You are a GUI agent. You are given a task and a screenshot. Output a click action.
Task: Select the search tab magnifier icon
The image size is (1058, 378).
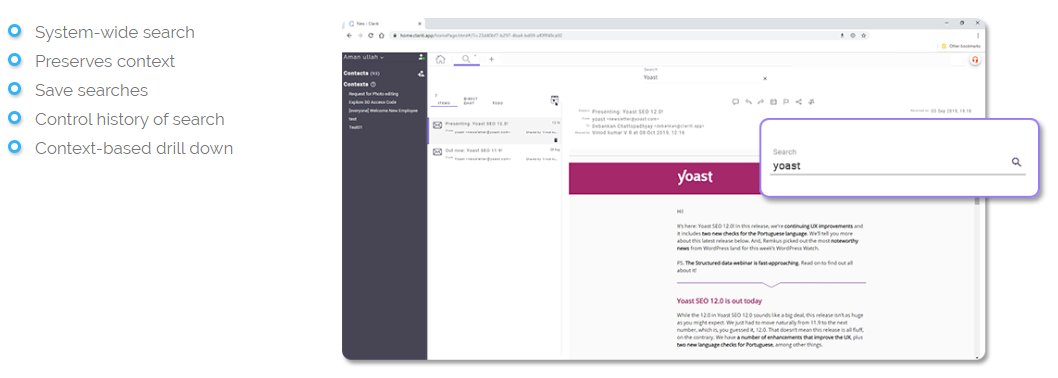pyautogui.click(x=466, y=59)
